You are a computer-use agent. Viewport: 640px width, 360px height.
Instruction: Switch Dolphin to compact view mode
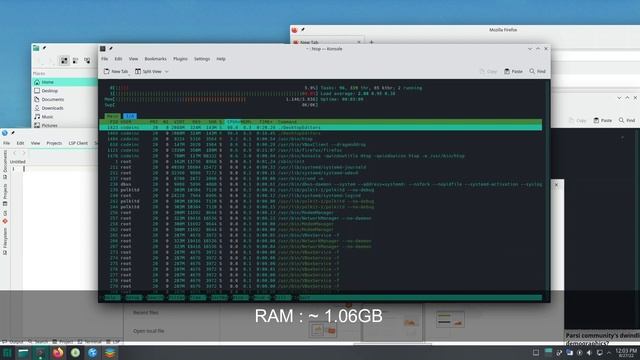pyautogui.click(x=76, y=60)
